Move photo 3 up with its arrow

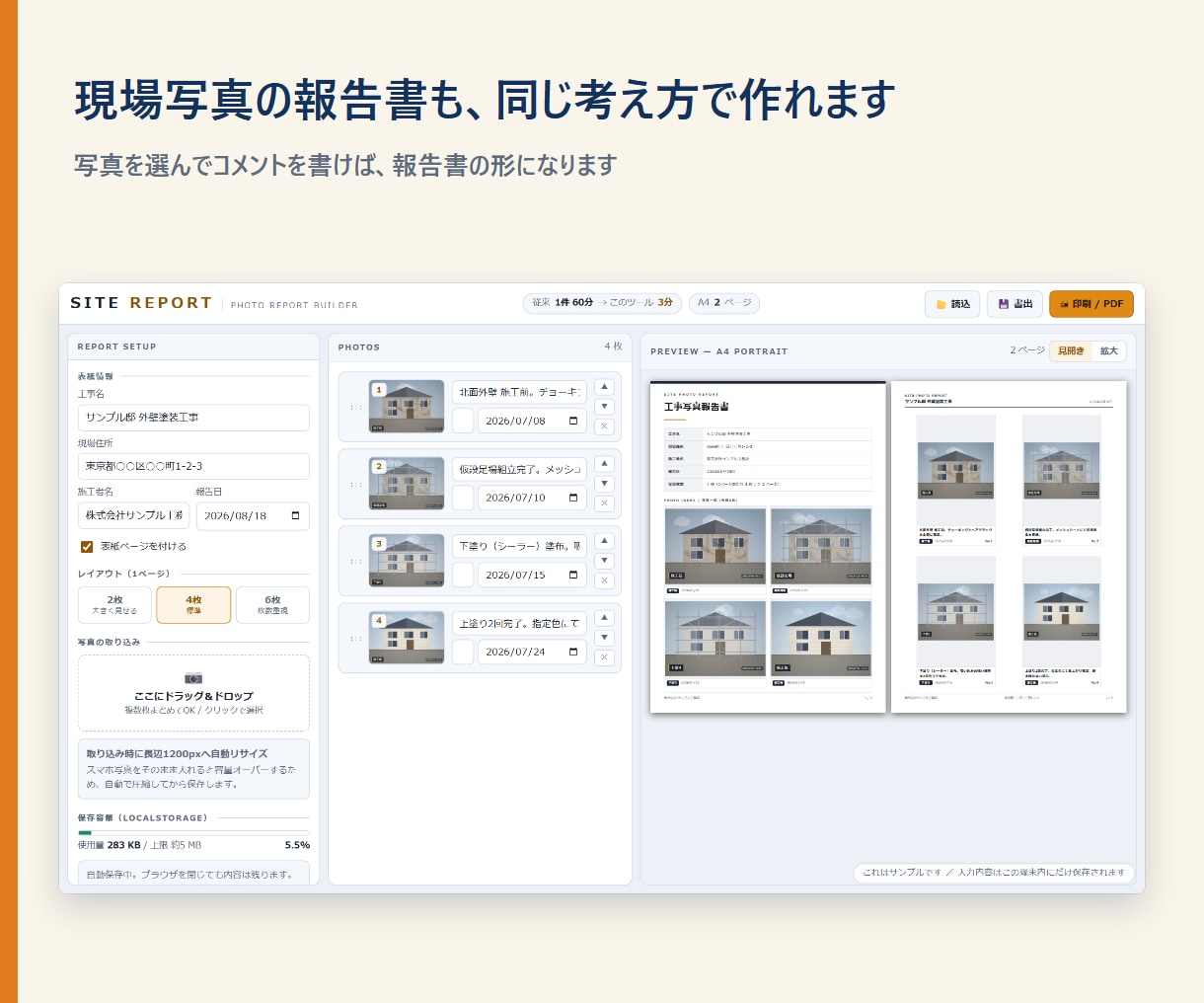click(x=605, y=541)
